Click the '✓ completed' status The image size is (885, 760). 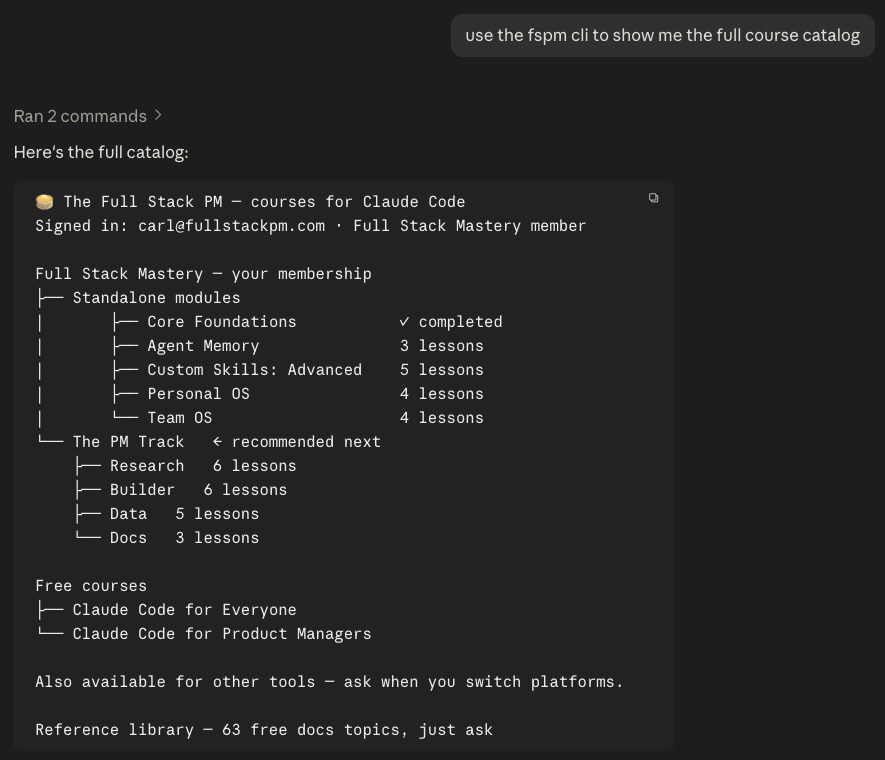451,322
